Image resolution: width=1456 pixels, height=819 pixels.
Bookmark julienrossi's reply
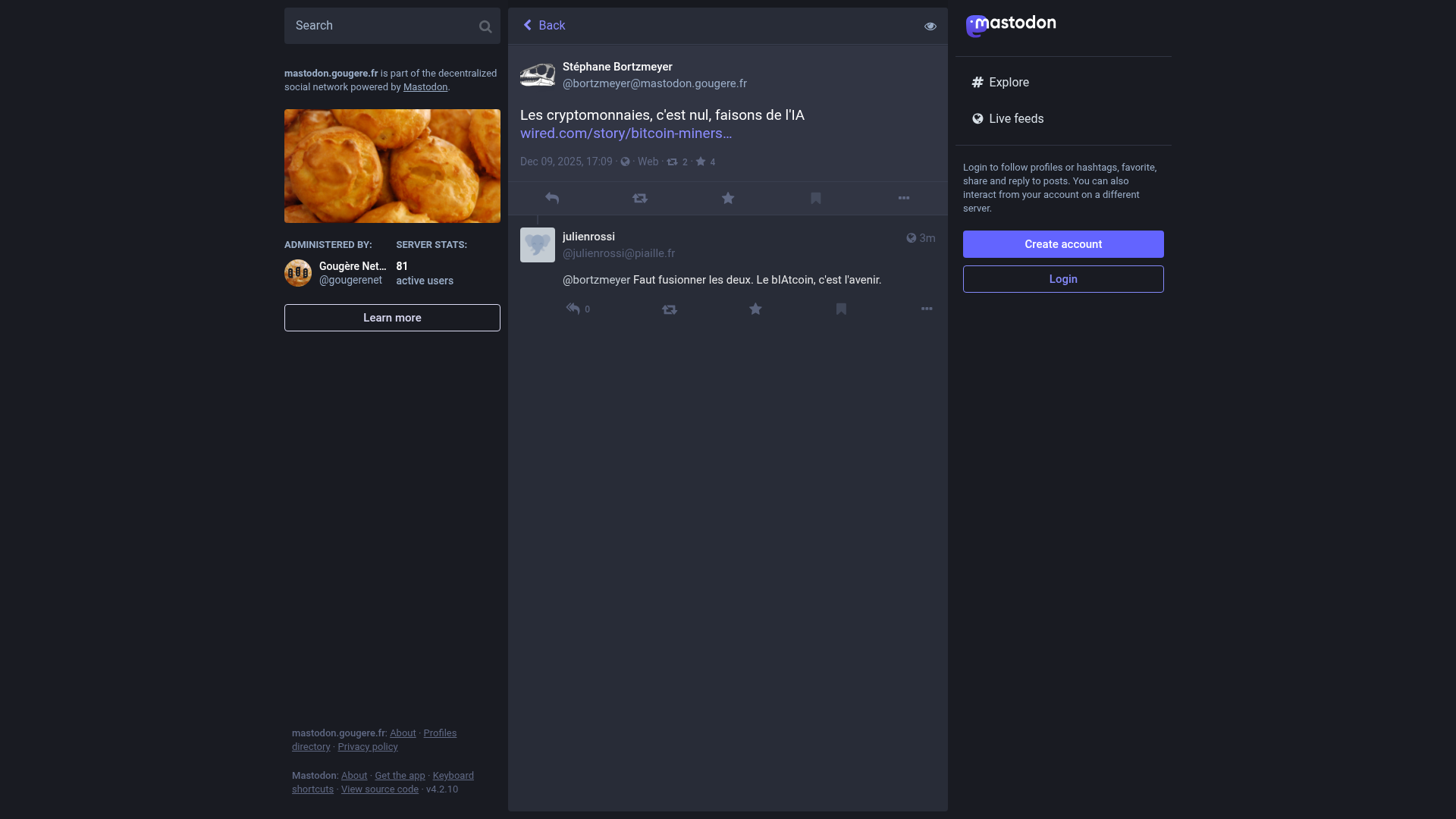point(841,309)
